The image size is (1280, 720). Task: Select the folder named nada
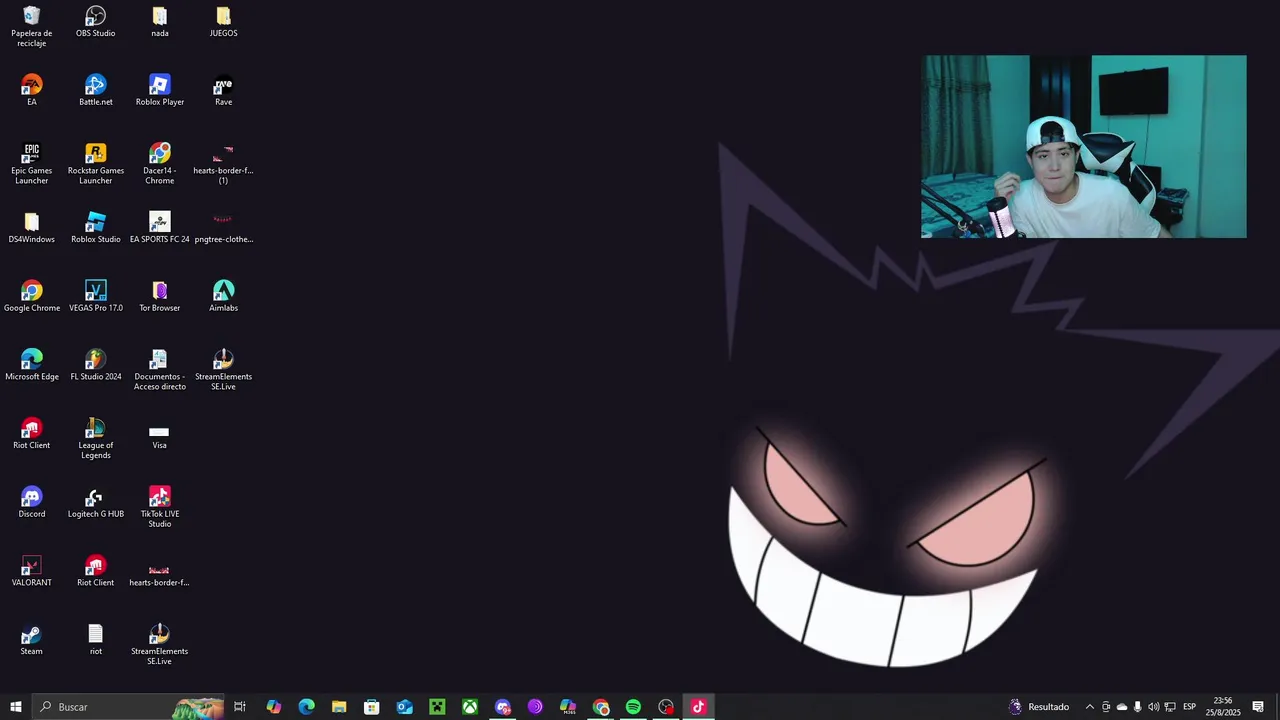[x=160, y=22]
